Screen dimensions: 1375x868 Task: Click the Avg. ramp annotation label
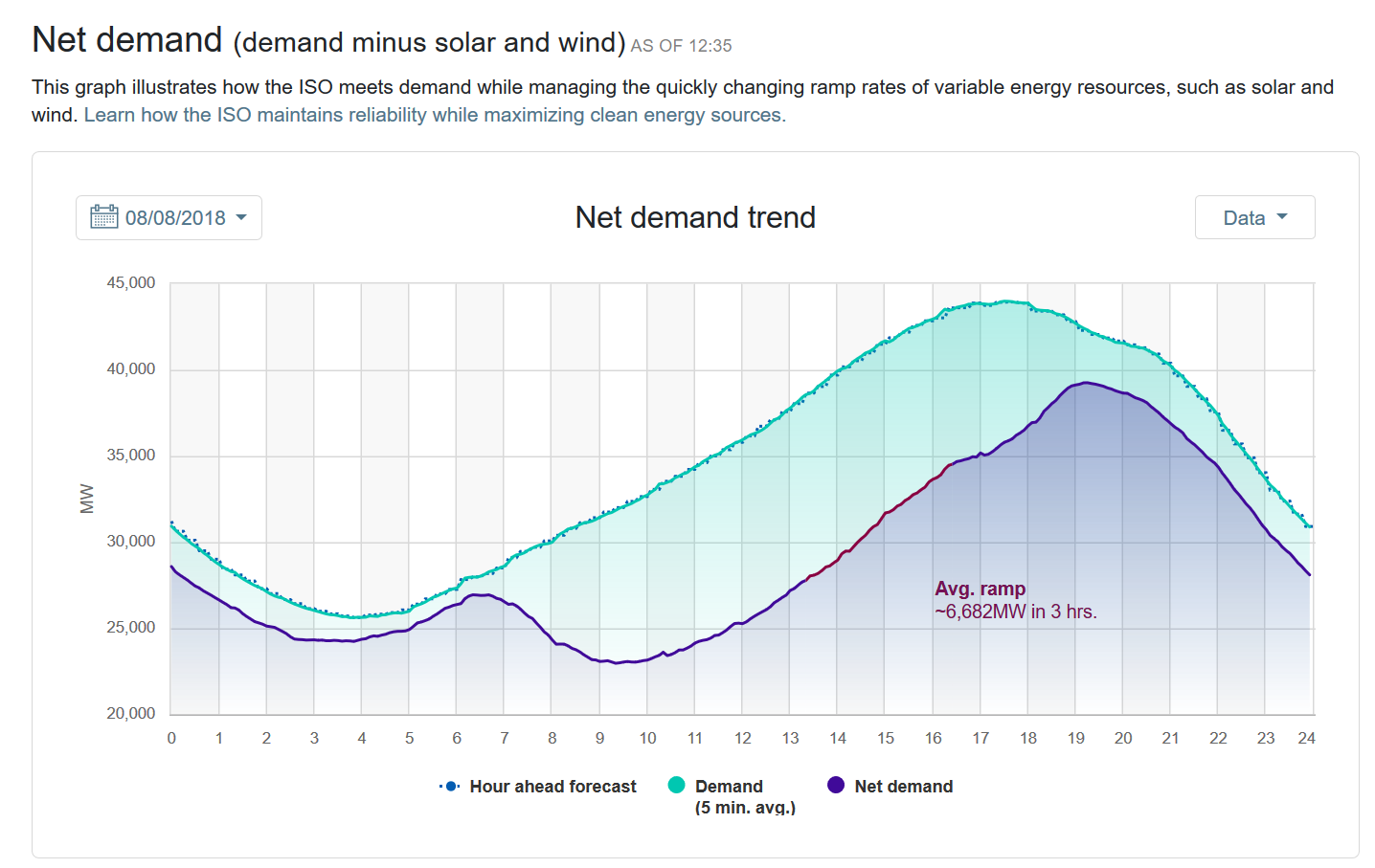coord(980,590)
